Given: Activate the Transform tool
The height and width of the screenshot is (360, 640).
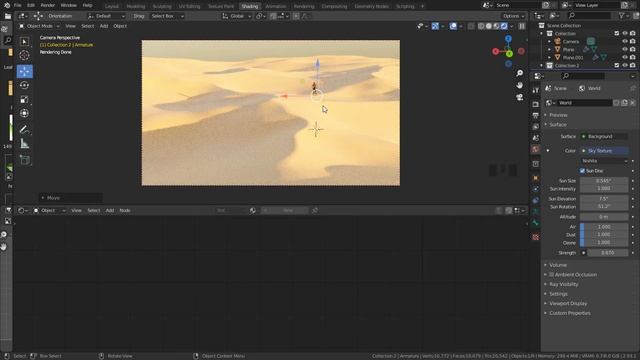Looking at the screenshot, I should (x=24, y=113).
